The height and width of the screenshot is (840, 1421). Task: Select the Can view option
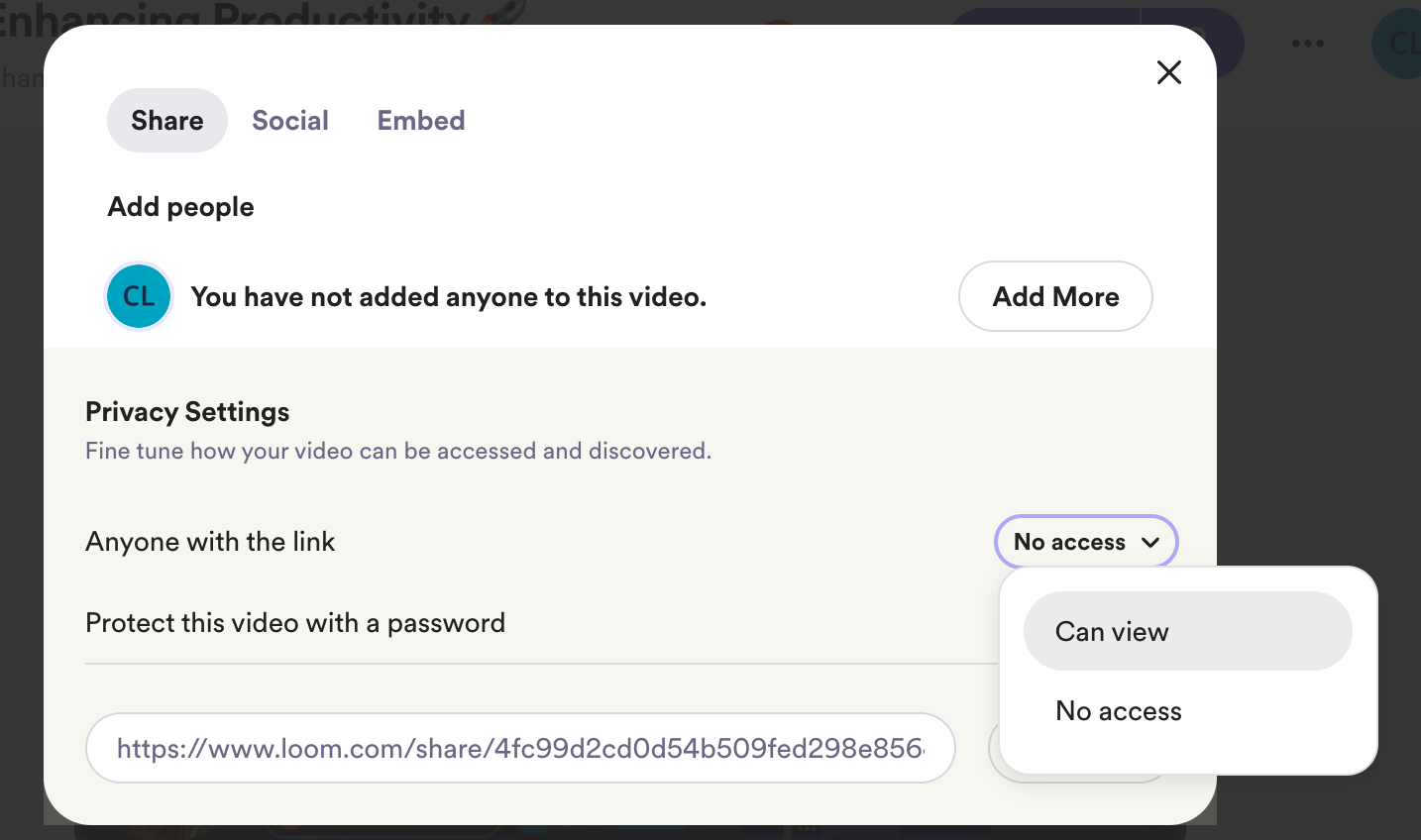[x=1111, y=631]
